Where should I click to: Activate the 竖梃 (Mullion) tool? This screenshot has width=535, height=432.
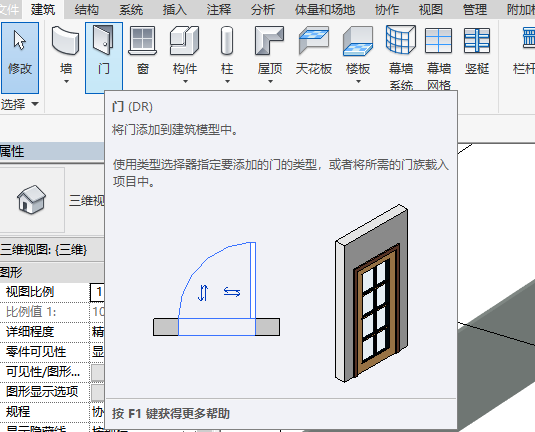477,52
